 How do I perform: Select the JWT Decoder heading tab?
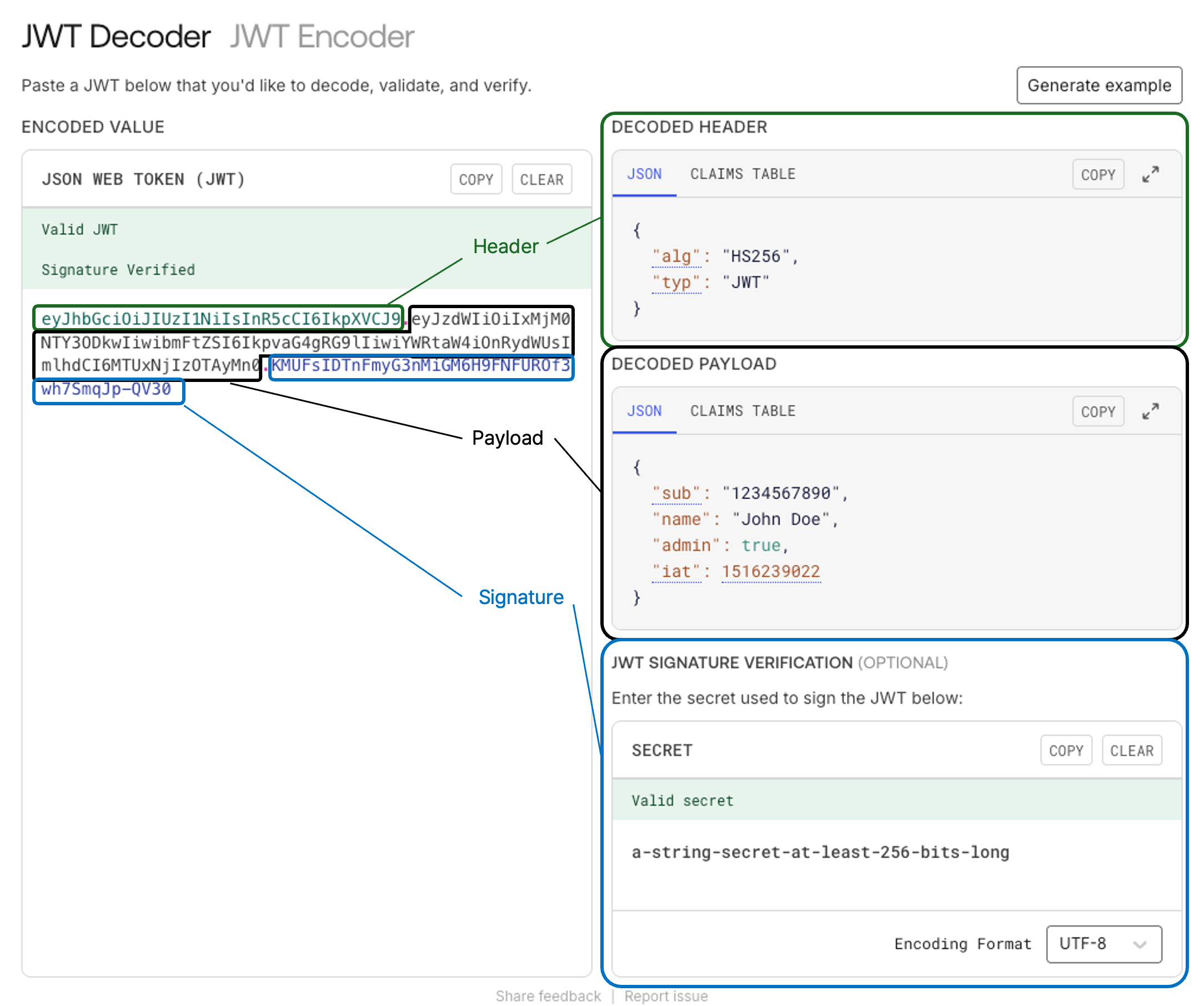tap(116, 37)
